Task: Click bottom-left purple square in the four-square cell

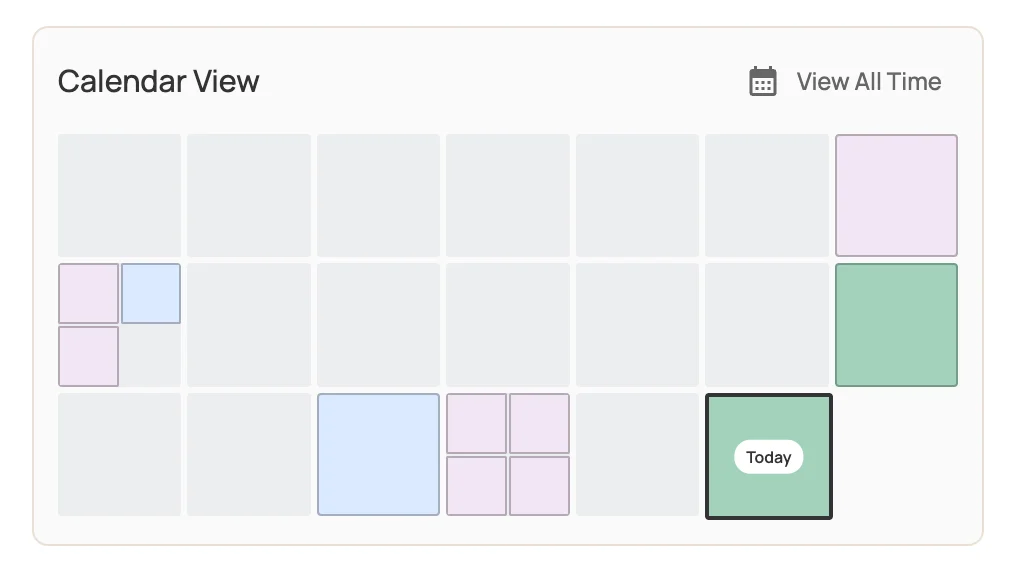Action: coord(477,486)
